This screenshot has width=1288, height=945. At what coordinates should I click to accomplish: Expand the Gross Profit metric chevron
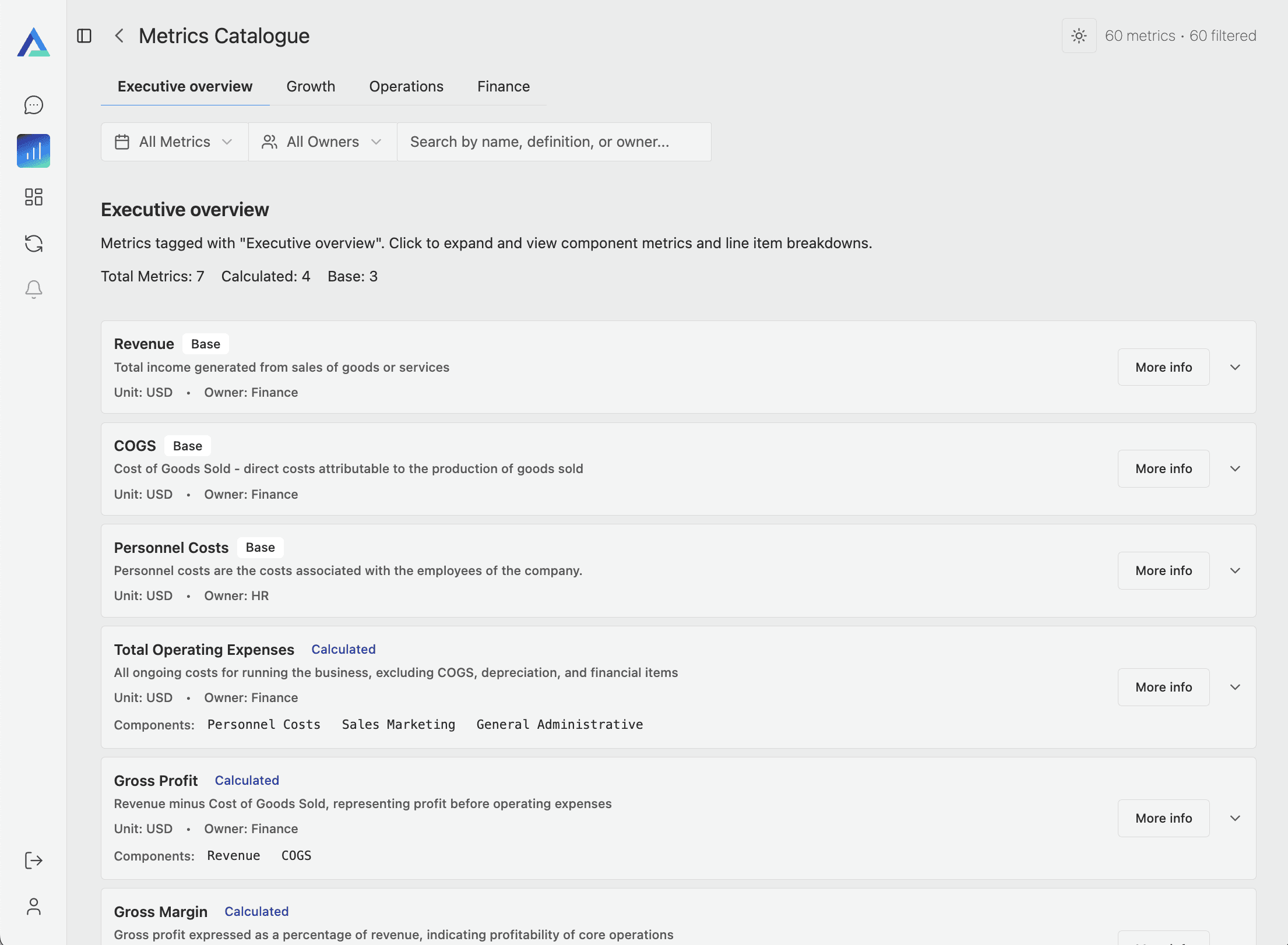1235,818
